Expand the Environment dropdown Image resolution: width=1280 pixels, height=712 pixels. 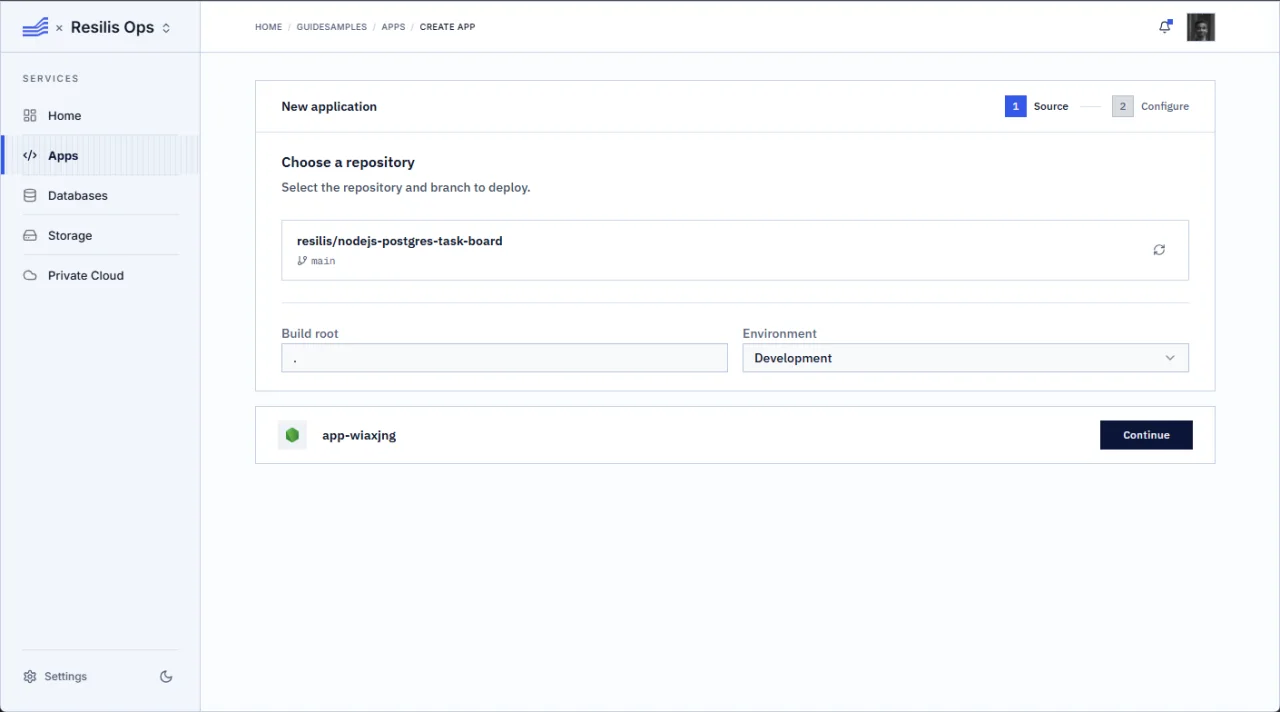[965, 358]
